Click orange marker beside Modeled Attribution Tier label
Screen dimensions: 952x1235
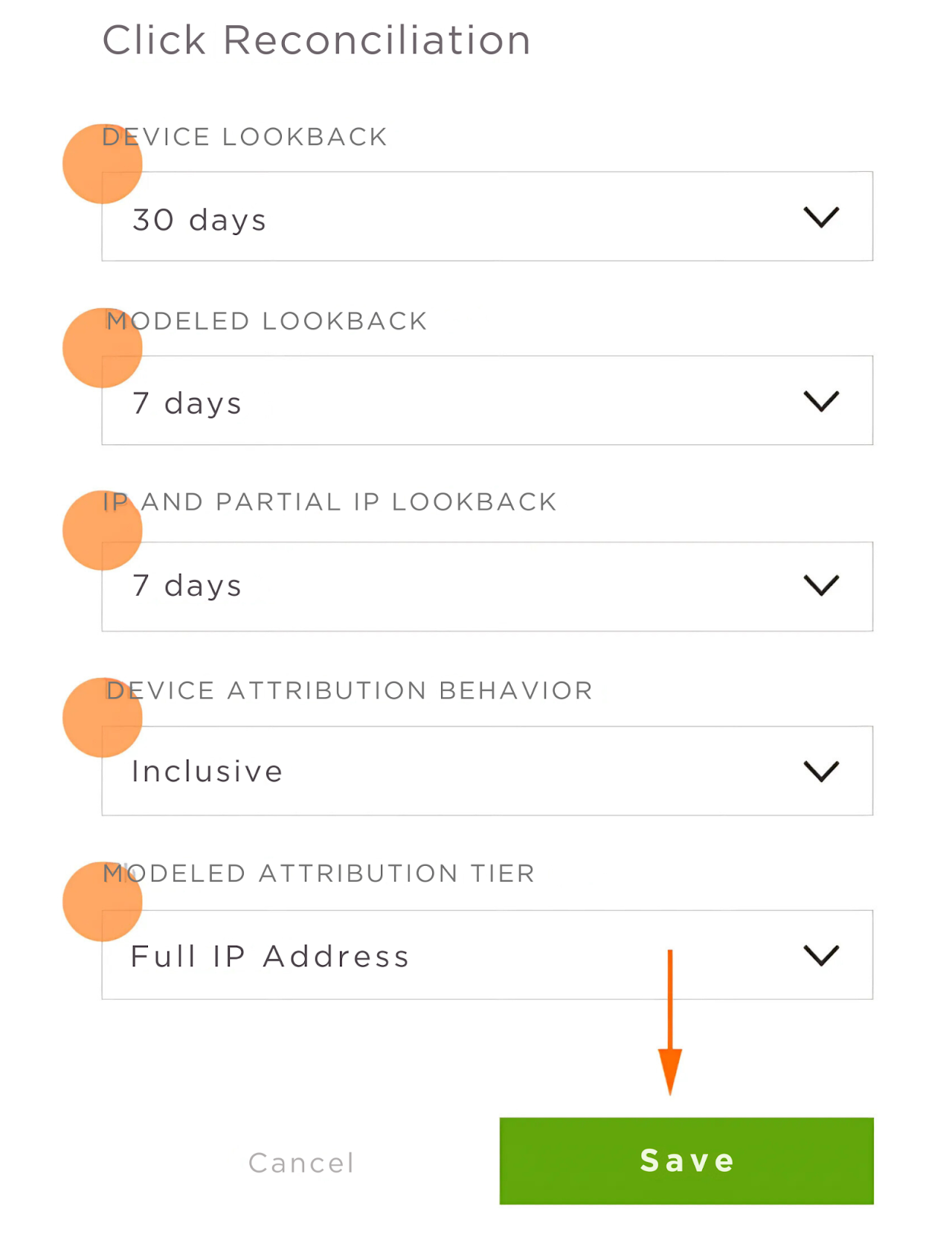point(102,902)
